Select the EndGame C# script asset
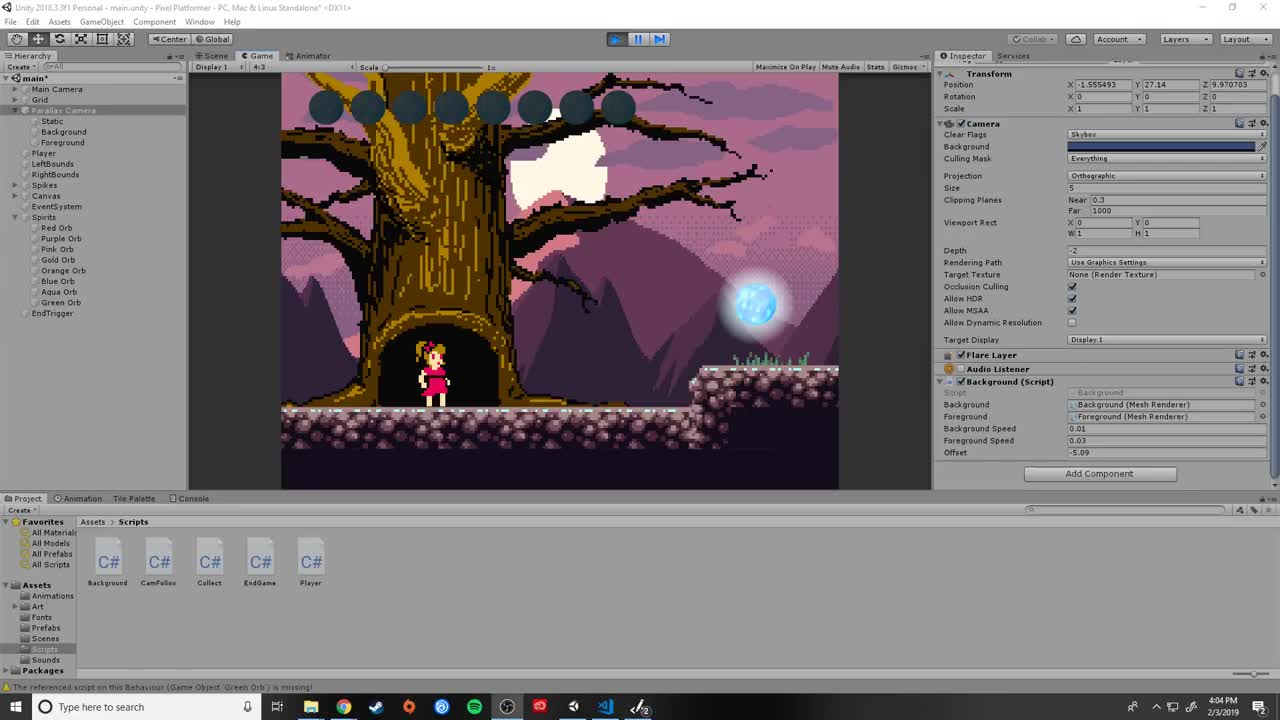Viewport: 1280px width, 720px height. pyautogui.click(x=260, y=564)
